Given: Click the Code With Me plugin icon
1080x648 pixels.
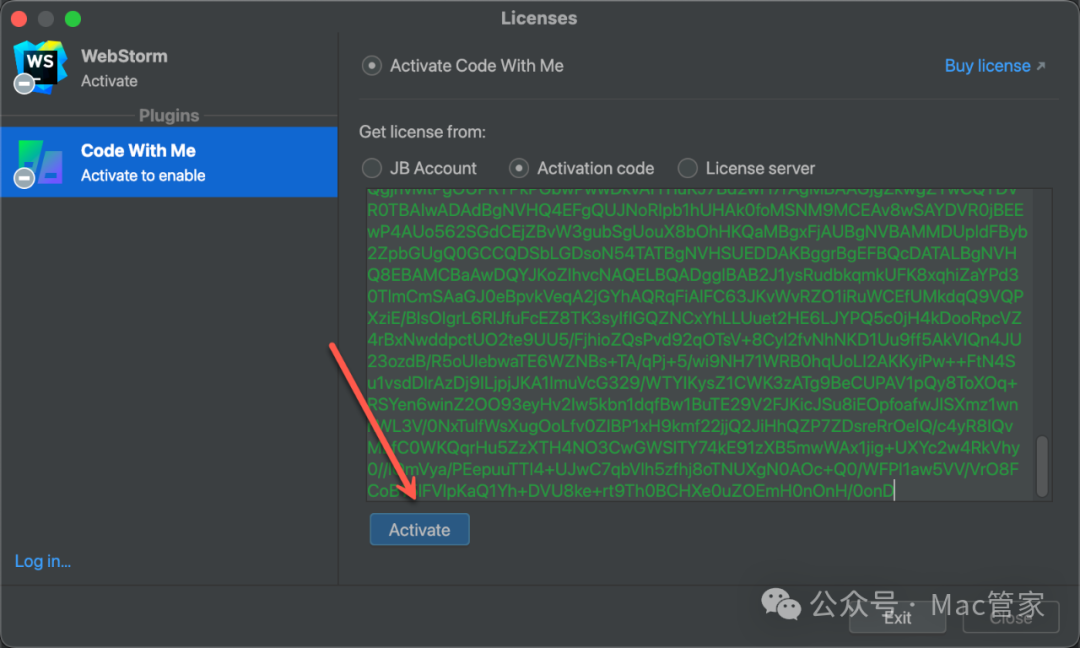Looking at the screenshot, I should point(40,163).
